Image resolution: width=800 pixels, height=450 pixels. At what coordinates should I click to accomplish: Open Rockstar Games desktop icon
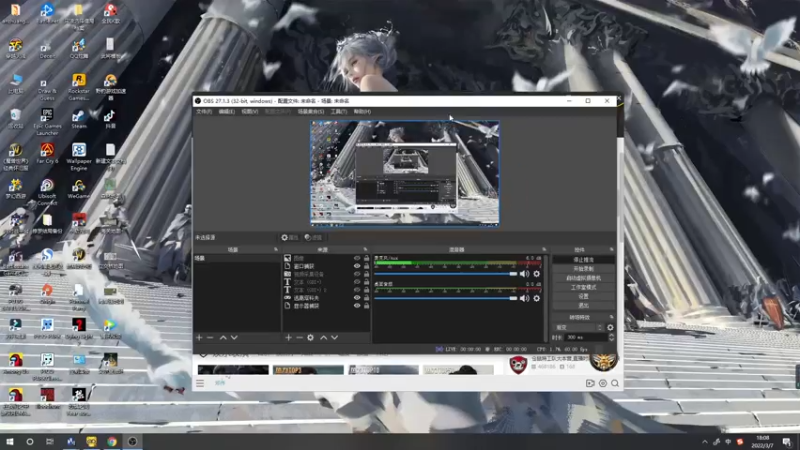point(79,87)
